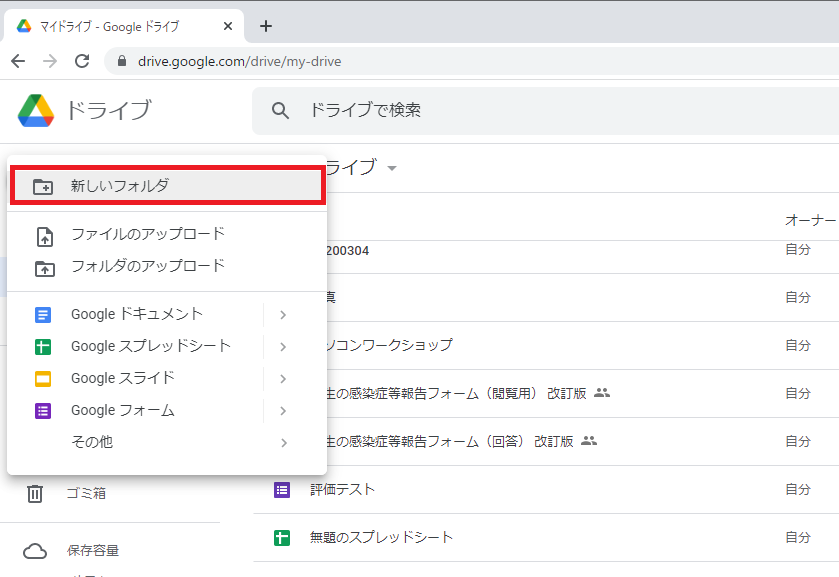Click the padlock icon in the address bar
The image size is (839, 577).
[x=122, y=61]
